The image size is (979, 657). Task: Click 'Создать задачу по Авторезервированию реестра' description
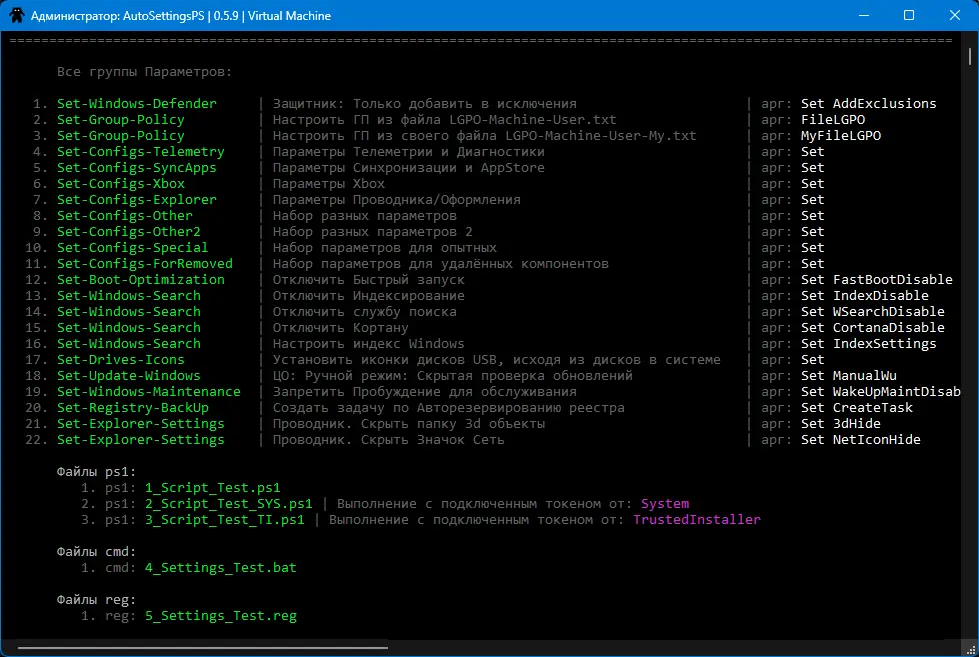[x=448, y=408]
